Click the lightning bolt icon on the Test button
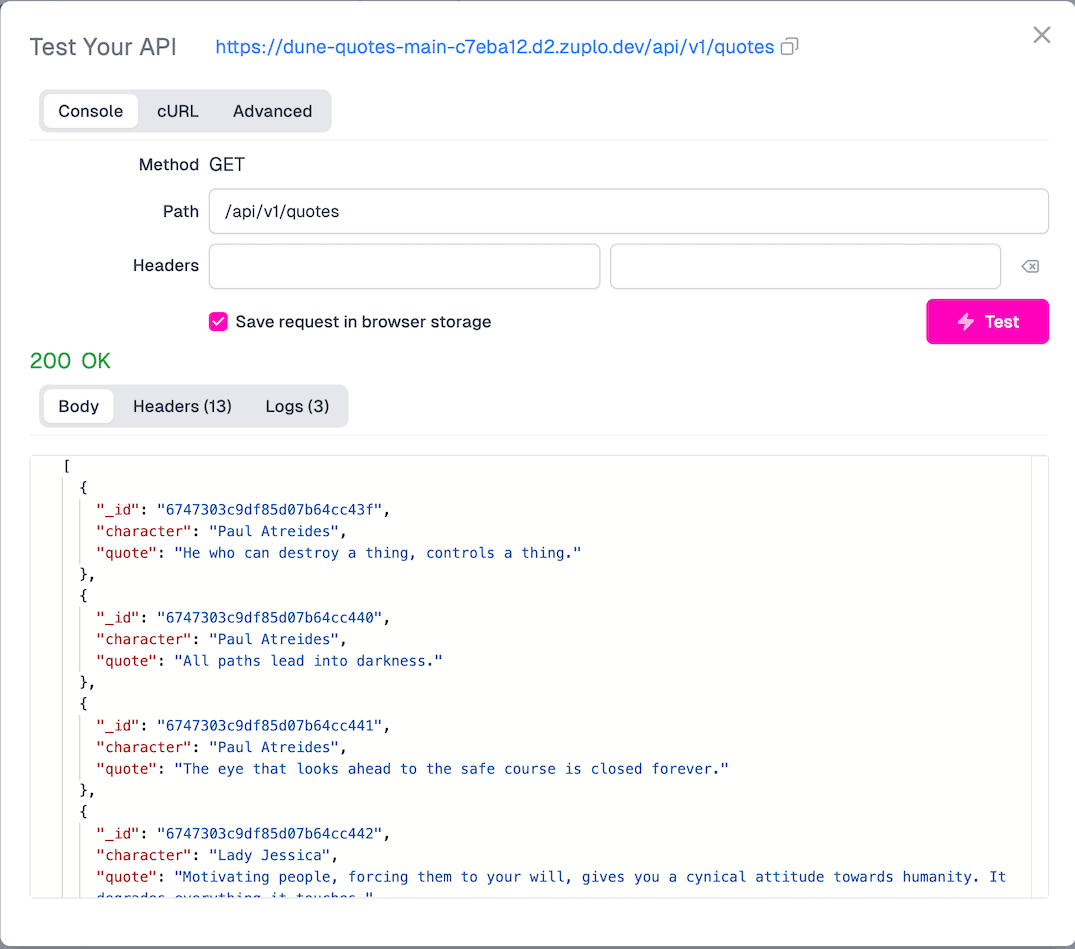The height and width of the screenshot is (949, 1075). (x=963, y=321)
